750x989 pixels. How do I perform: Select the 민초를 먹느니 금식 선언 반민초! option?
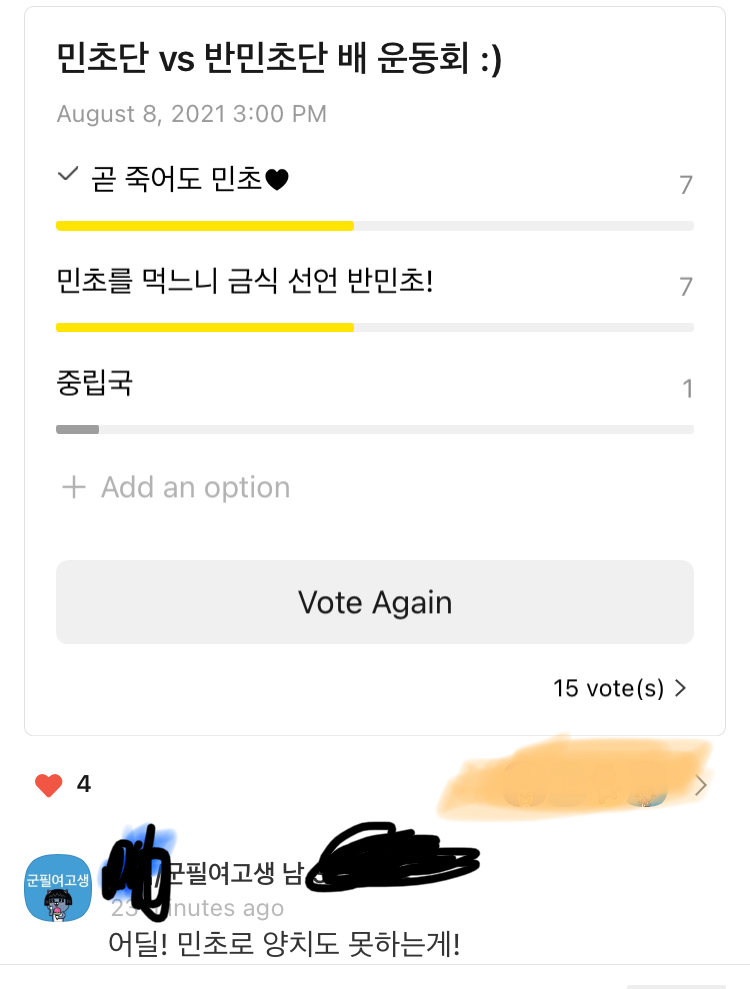245,282
